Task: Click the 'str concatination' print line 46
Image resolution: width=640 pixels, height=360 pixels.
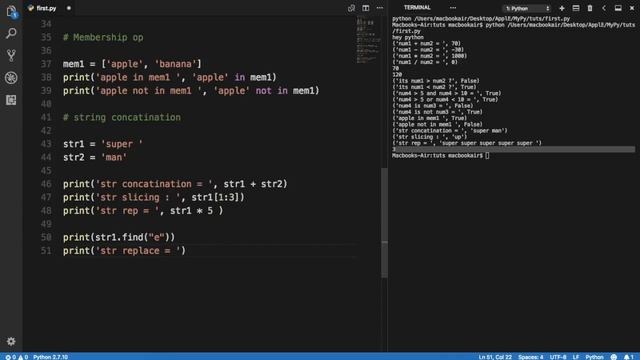Action: click(175, 184)
